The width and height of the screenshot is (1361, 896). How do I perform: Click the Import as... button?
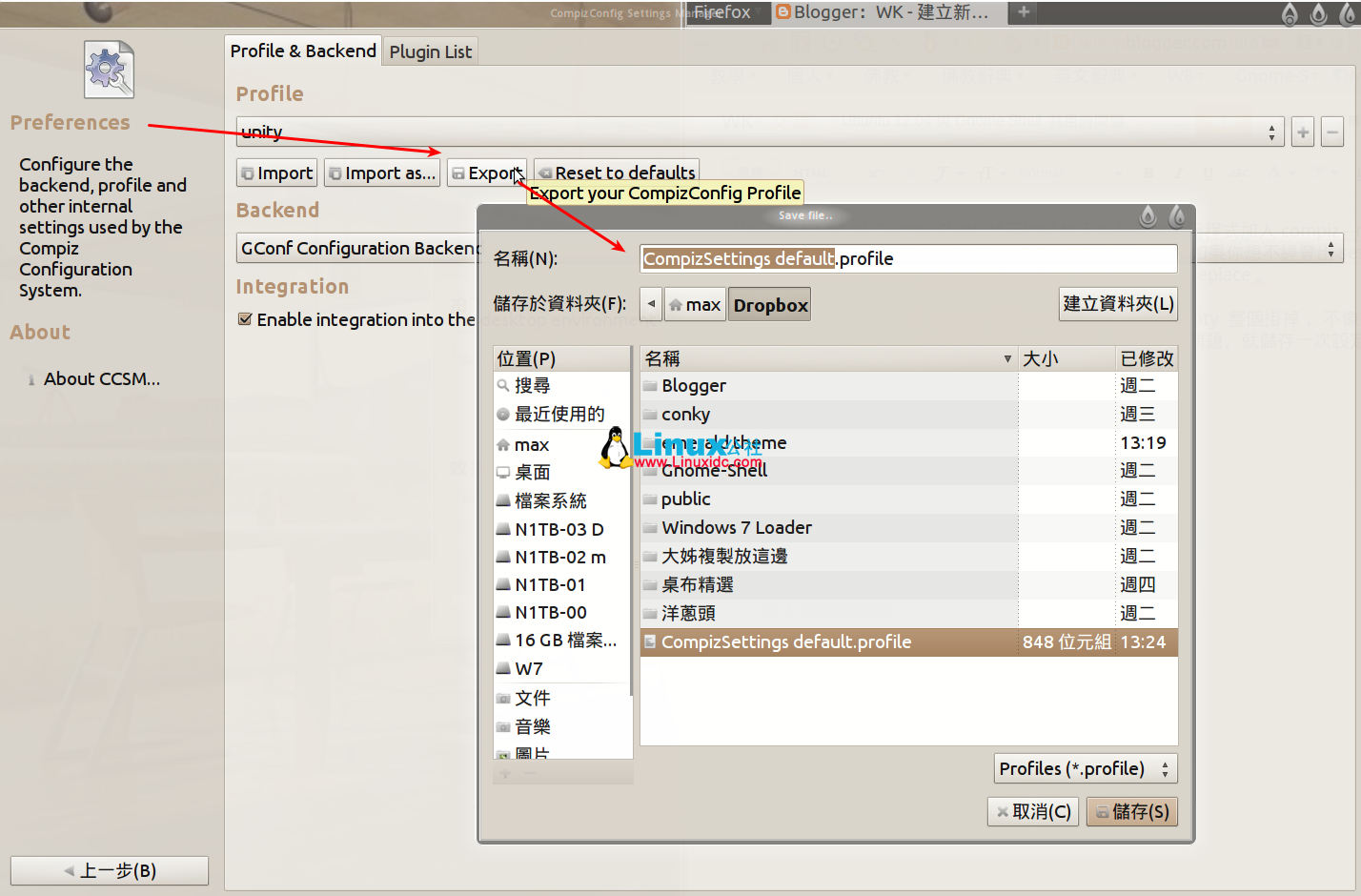pos(382,173)
